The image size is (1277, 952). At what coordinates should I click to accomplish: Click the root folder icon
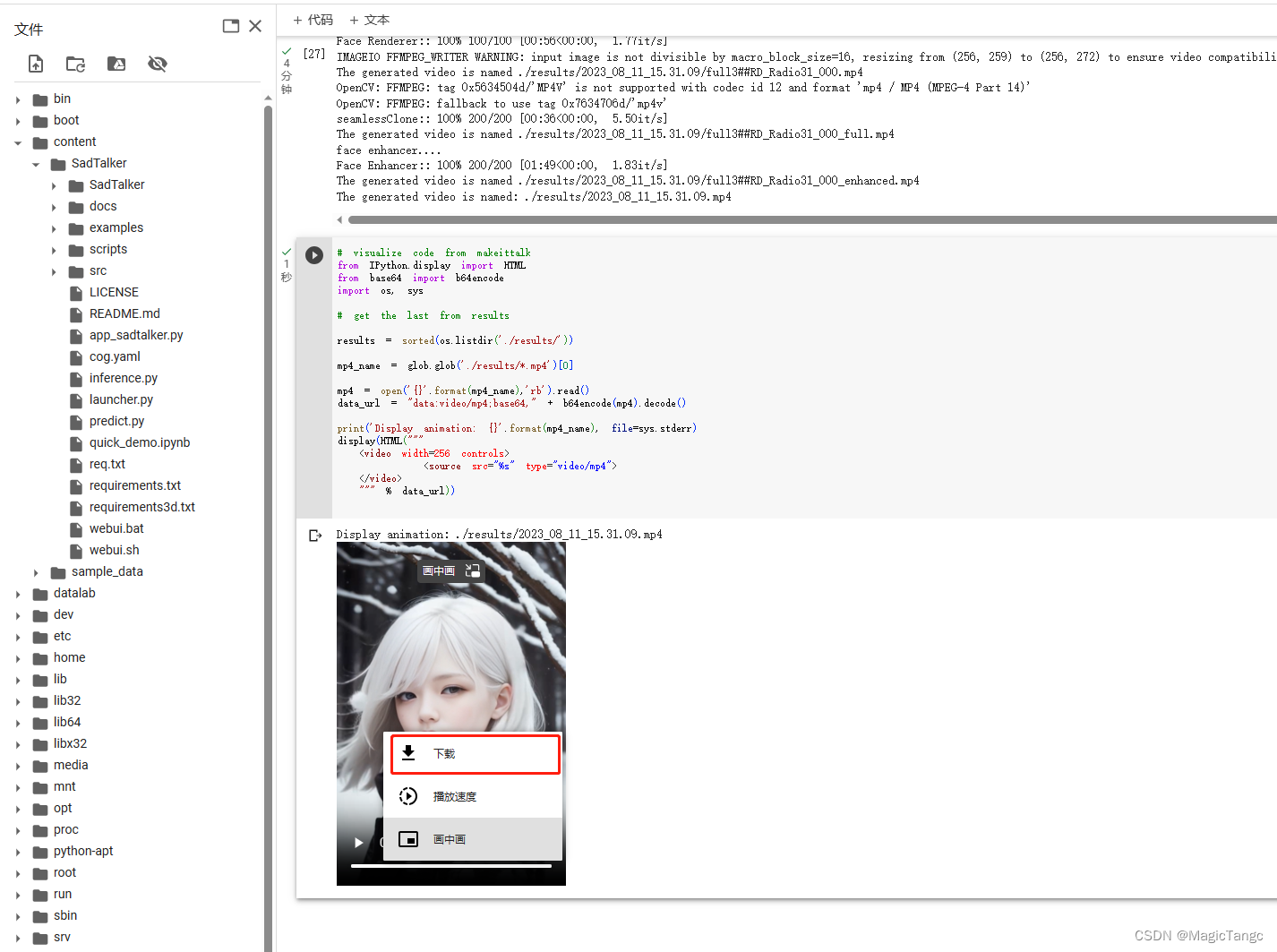[40, 873]
